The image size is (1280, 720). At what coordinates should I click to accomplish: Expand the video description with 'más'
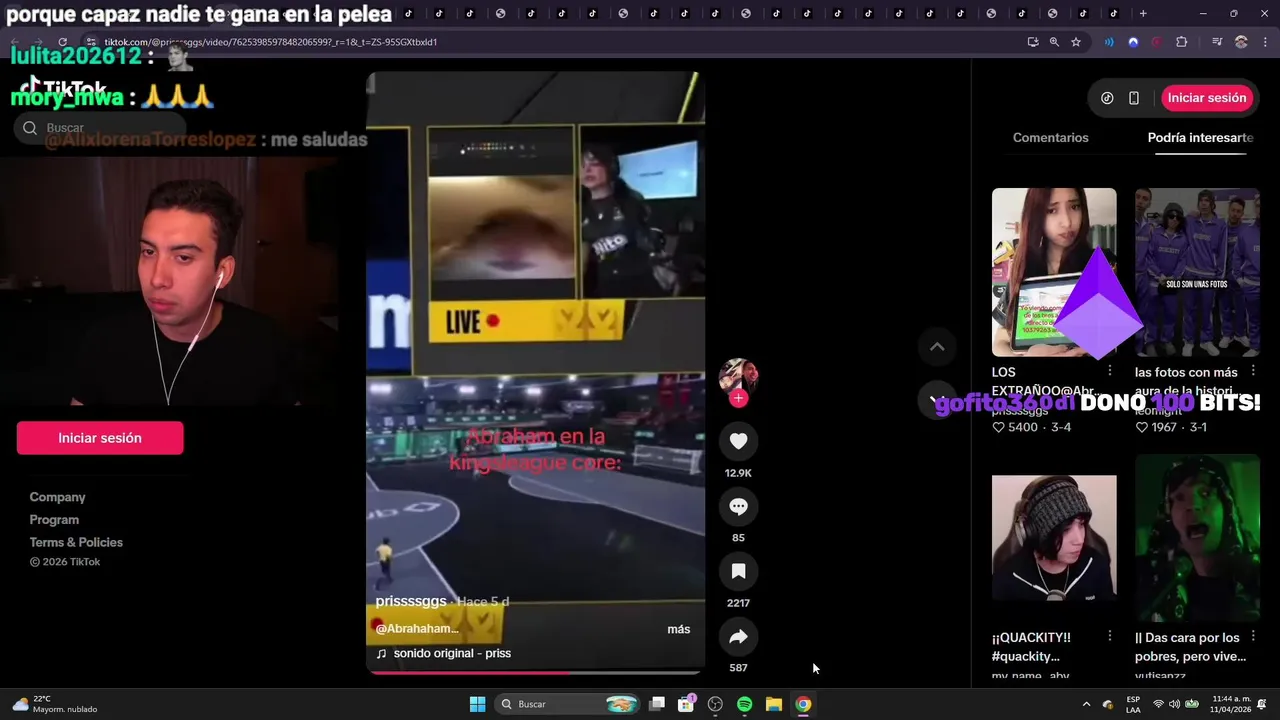point(678,629)
